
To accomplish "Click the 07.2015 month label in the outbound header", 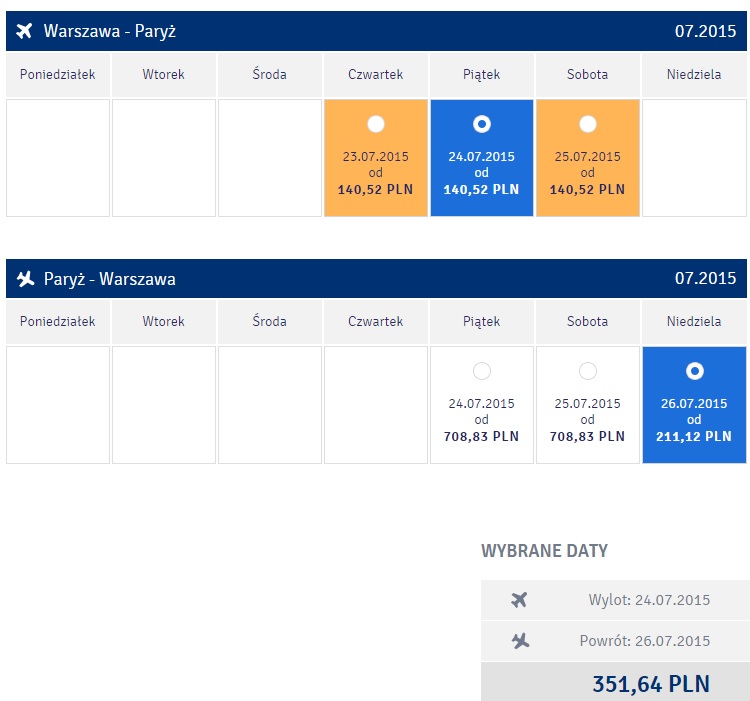I will point(705,31).
